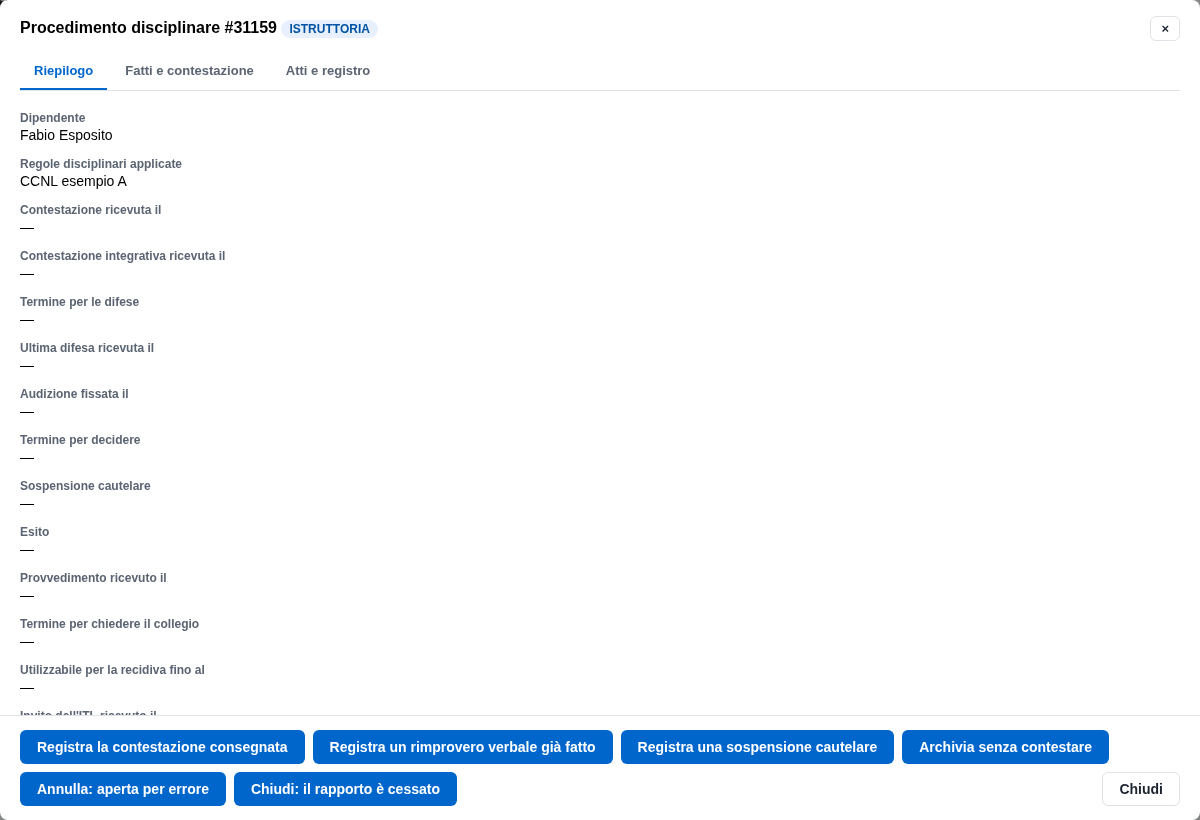Click the white Chiudi button
1200x820 pixels.
[x=1141, y=789]
